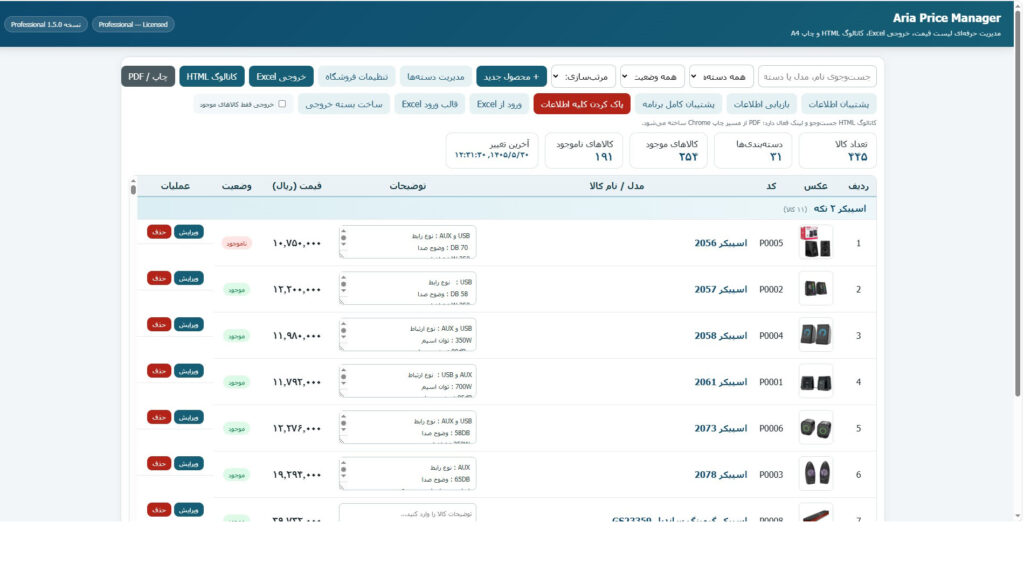The width and height of the screenshot is (1024, 571).
Task: Open کاتالوگ HTML catalog
Action: click(x=212, y=76)
